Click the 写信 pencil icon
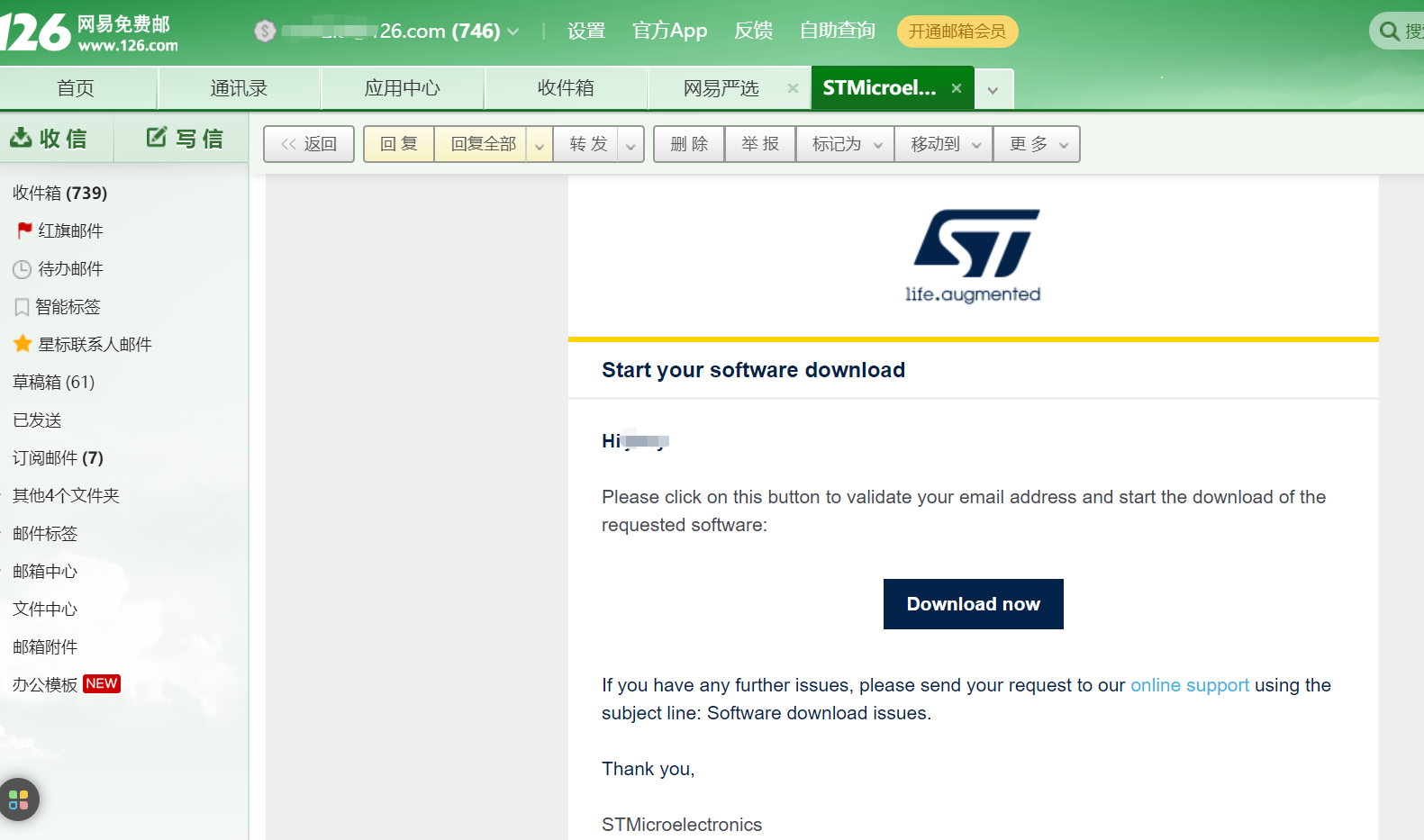The width and height of the screenshot is (1424, 840). pos(157,137)
